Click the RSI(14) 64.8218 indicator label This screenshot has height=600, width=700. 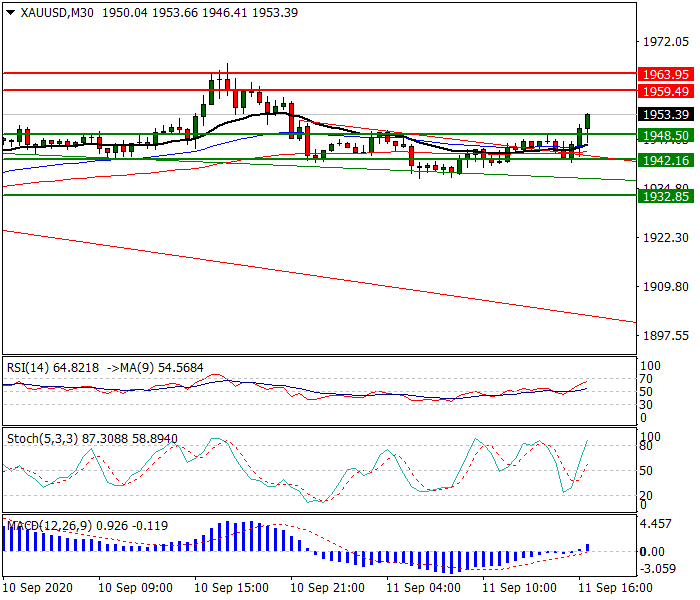pyautogui.click(x=53, y=368)
